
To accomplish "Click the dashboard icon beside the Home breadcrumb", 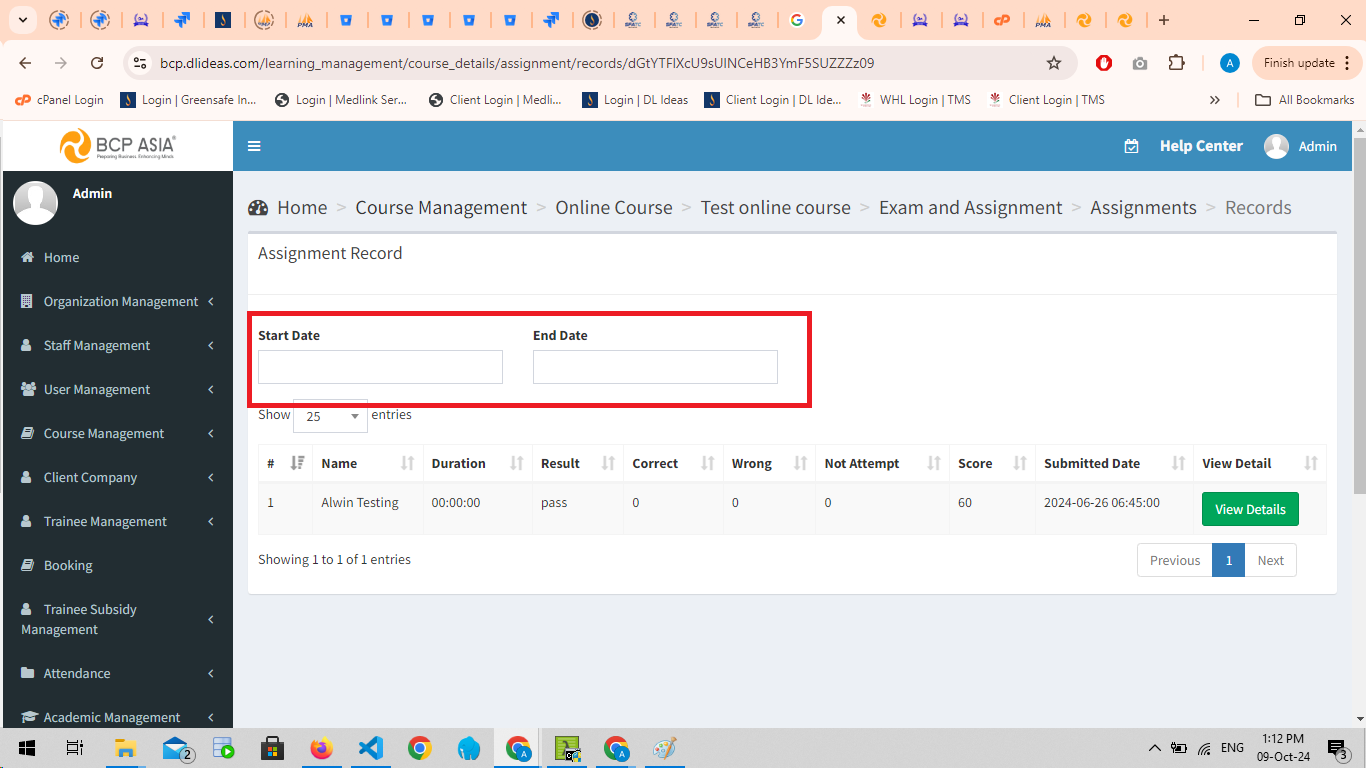I will (258, 208).
